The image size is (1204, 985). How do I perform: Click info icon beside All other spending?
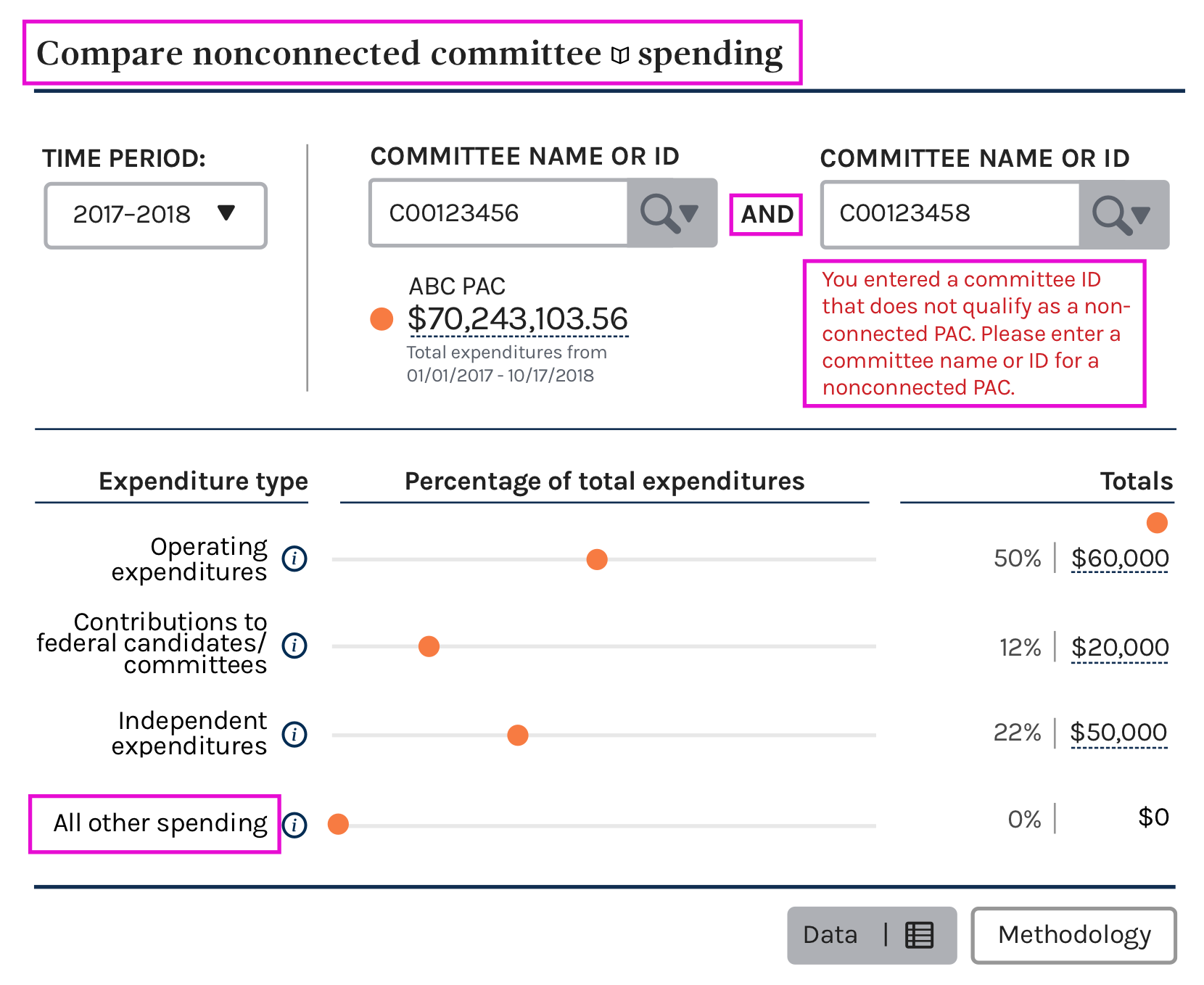[x=294, y=825]
